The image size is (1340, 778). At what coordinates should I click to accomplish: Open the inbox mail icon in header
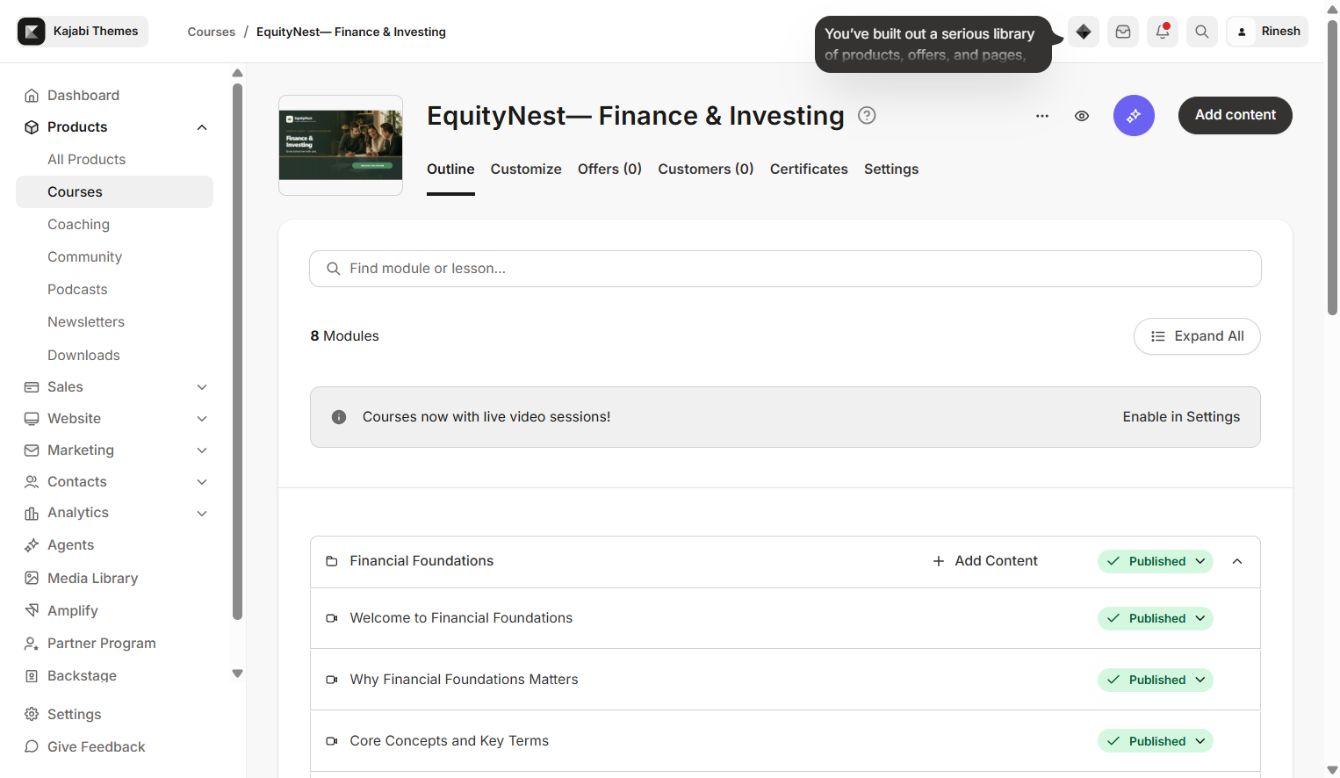pos(1123,32)
